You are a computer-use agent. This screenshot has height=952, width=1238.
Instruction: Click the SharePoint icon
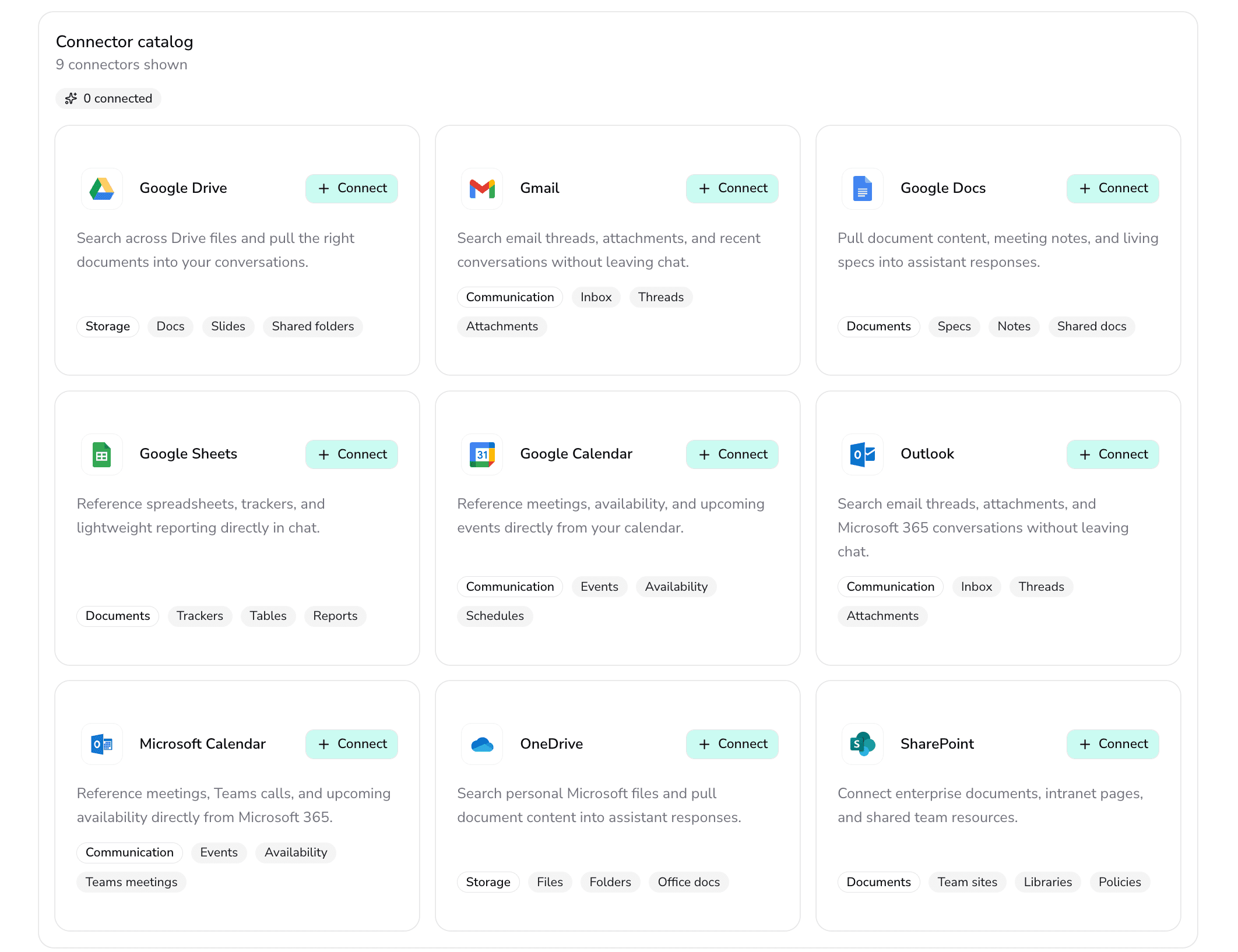(x=863, y=744)
